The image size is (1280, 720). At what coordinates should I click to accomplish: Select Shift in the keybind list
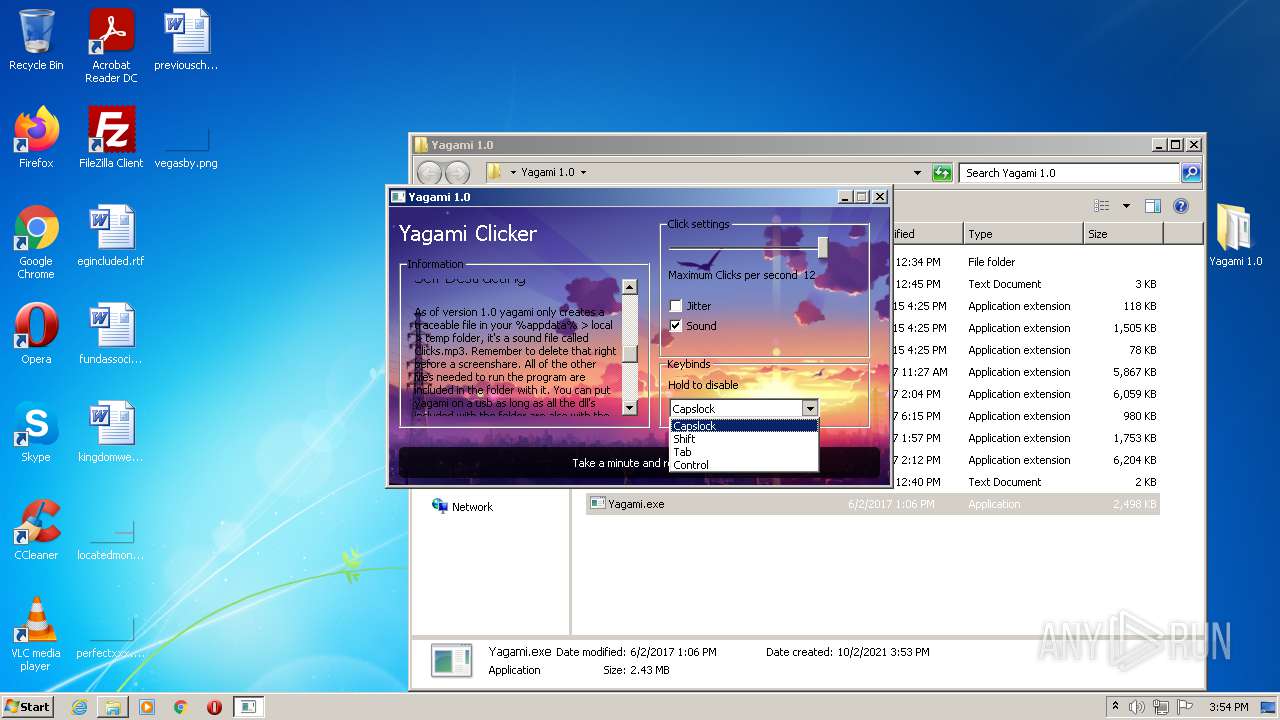click(x=743, y=439)
